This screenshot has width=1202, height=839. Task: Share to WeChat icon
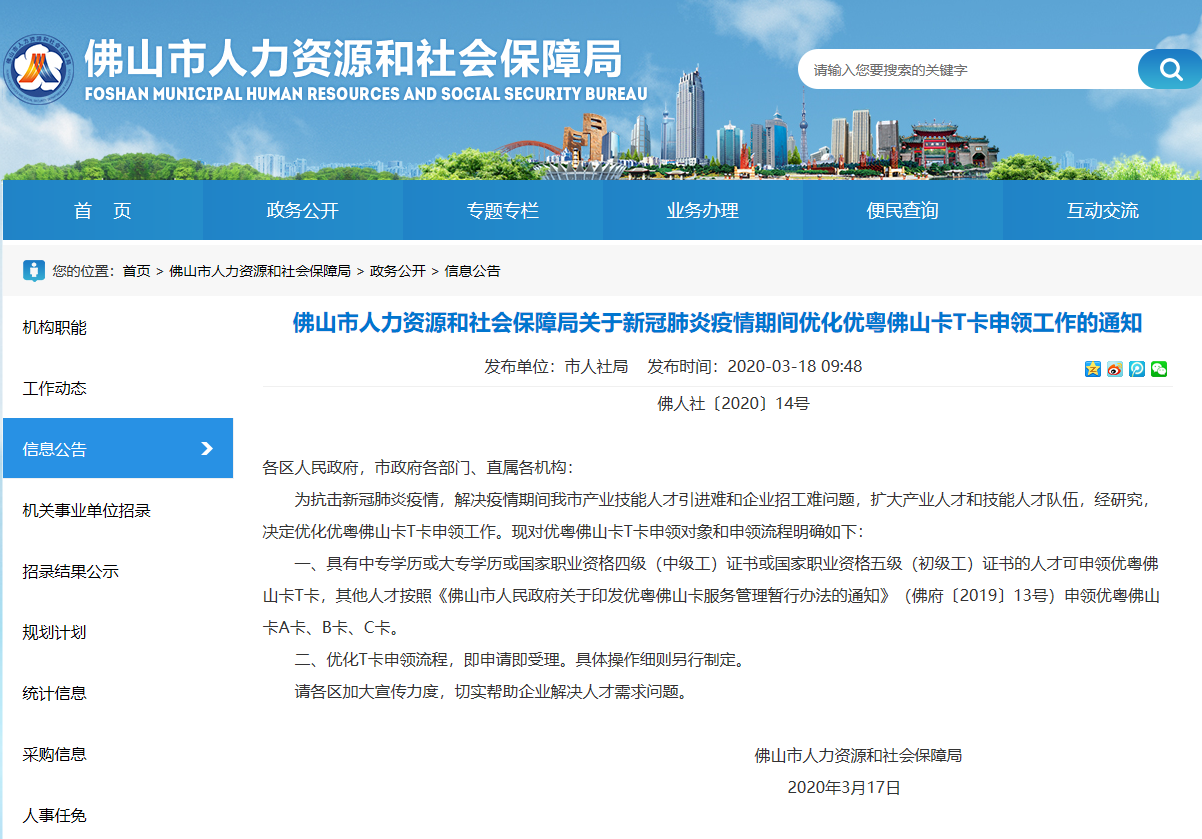pos(1159,368)
